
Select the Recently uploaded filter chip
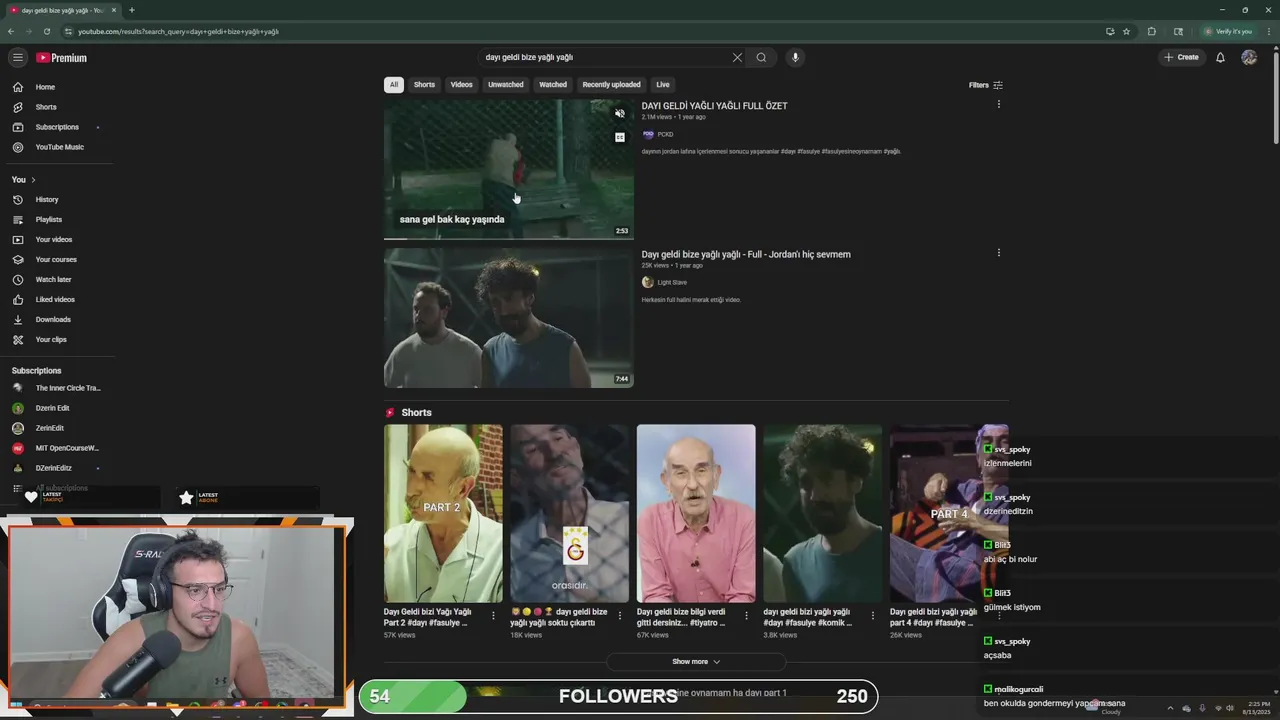coord(611,85)
